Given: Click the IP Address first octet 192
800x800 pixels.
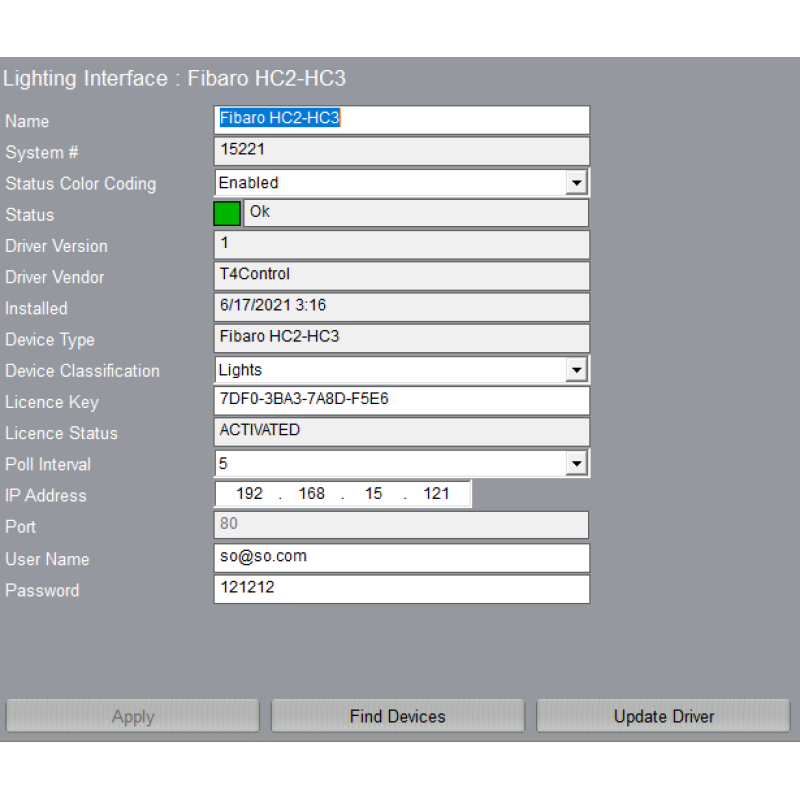Looking at the screenshot, I should (x=249, y=494).
